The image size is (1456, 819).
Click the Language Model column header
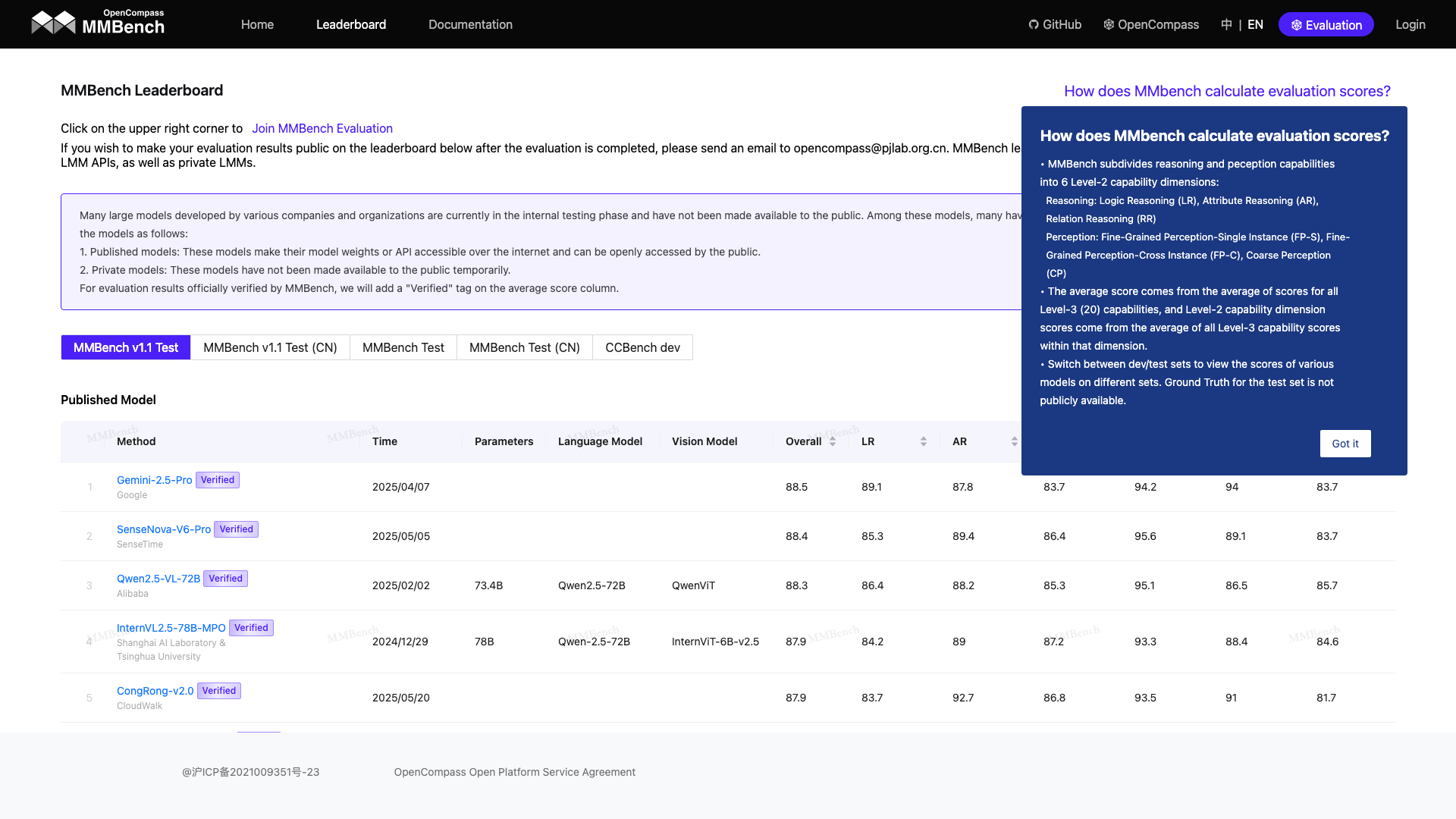click(600, 441)
